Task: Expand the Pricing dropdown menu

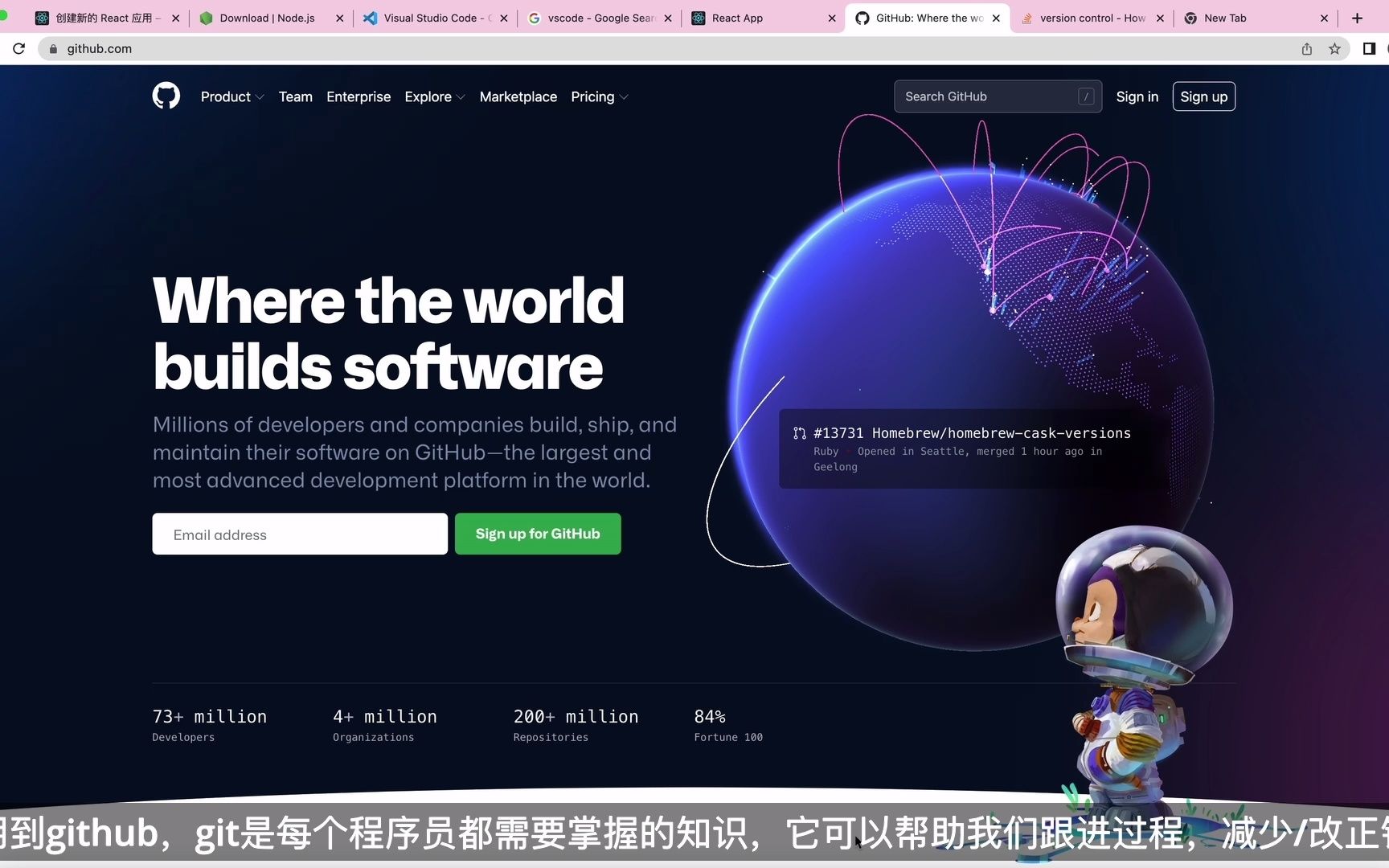Action: coord(600,96)
